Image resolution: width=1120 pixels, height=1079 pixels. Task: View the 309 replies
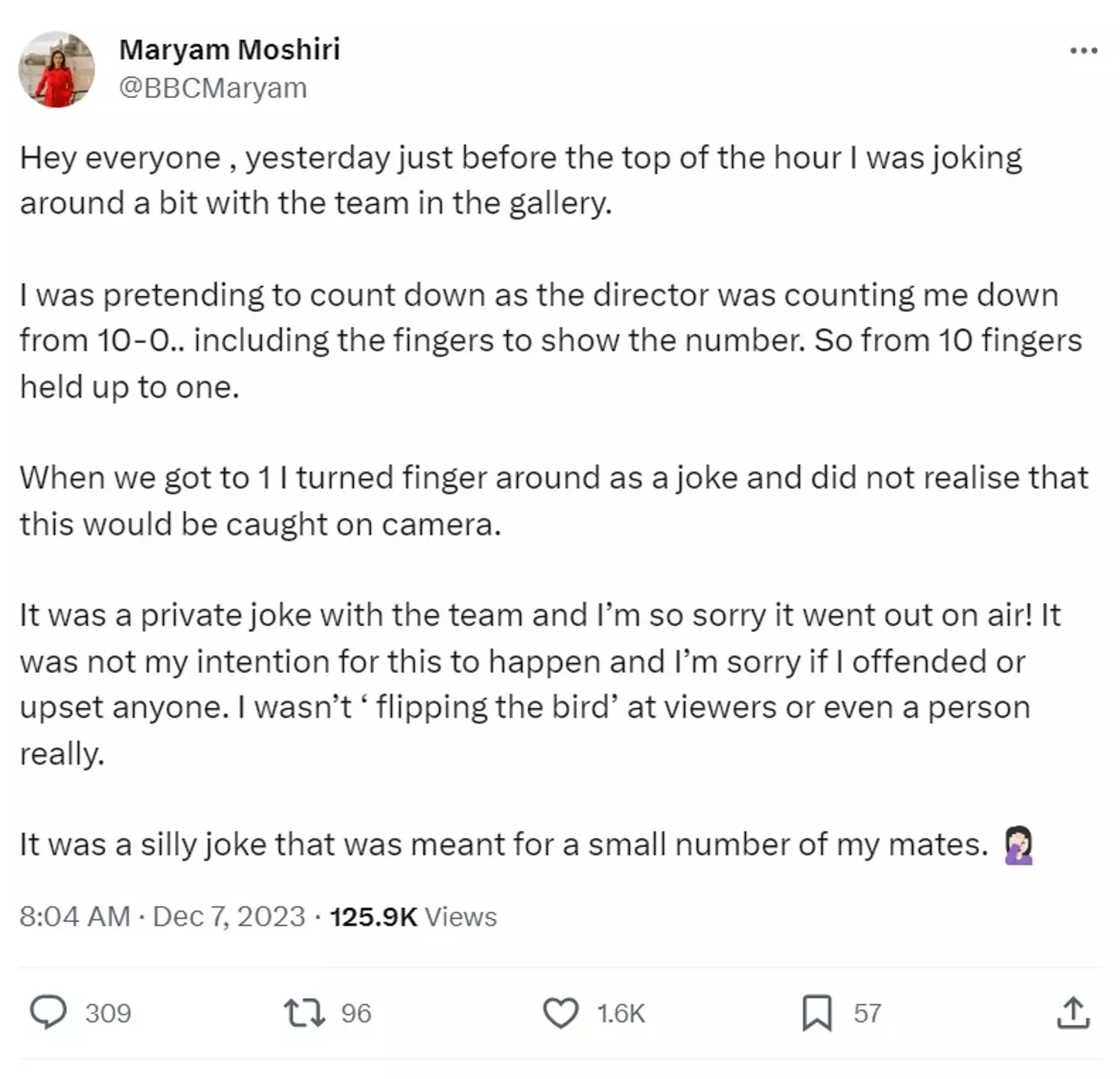(x=111, y=1013)
